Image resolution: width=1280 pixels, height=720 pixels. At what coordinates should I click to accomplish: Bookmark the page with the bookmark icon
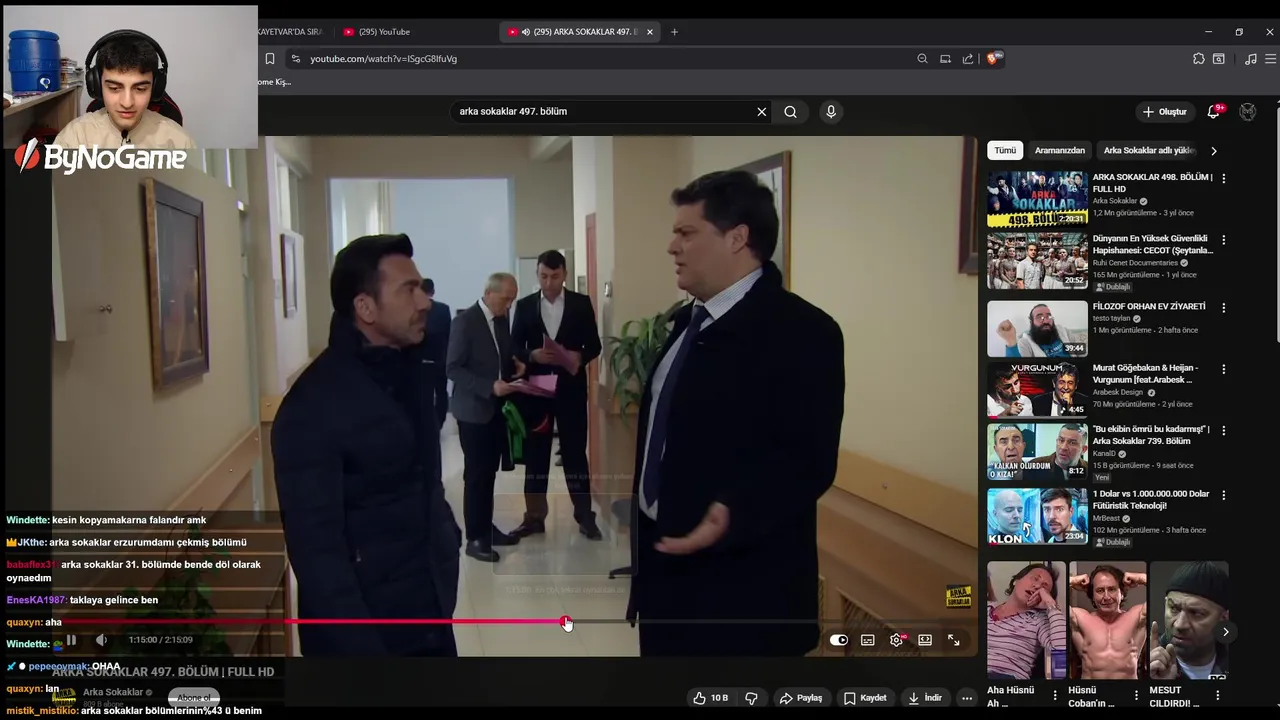coord(270,59)
